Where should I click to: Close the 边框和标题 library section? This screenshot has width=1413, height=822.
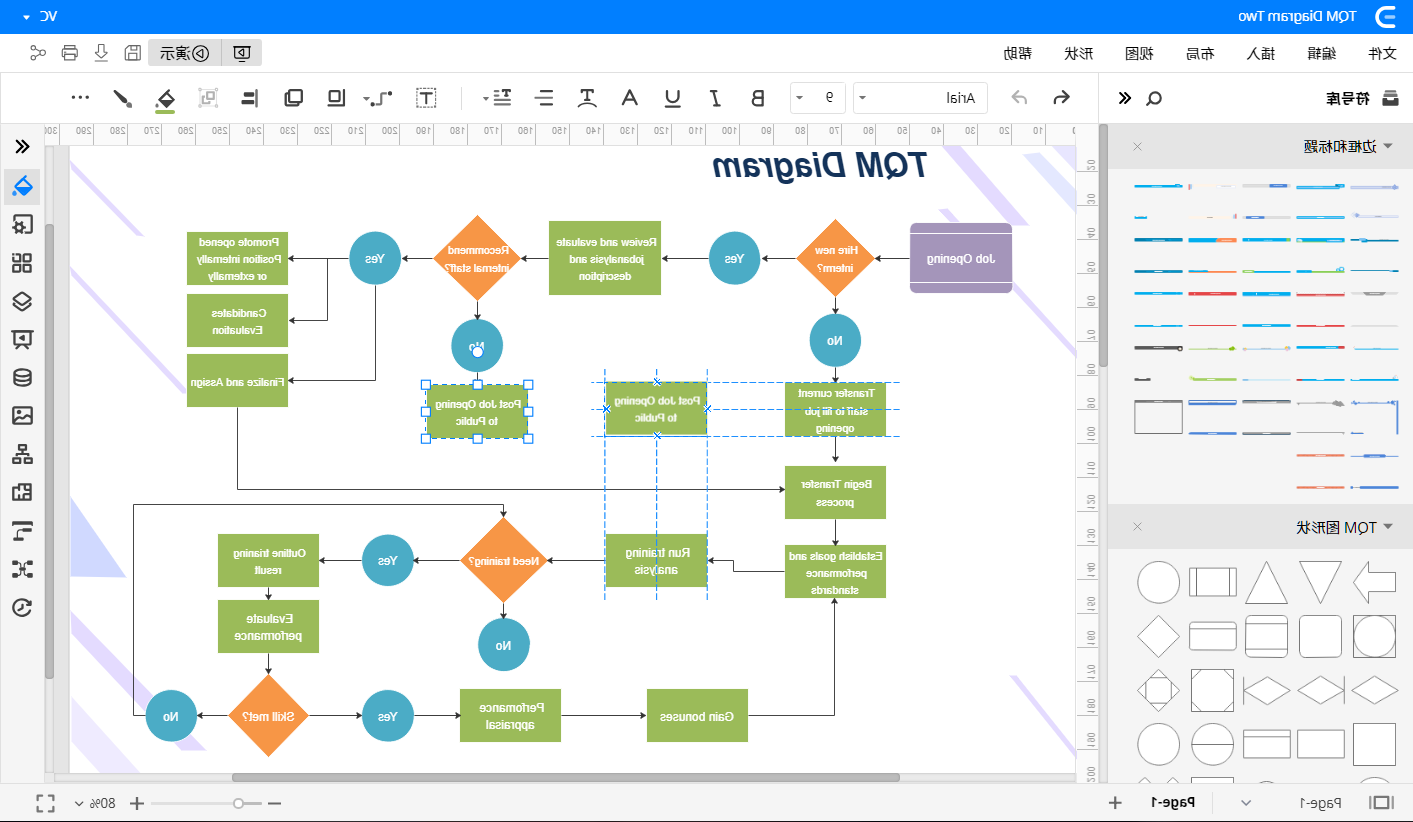pos(1137,146)
